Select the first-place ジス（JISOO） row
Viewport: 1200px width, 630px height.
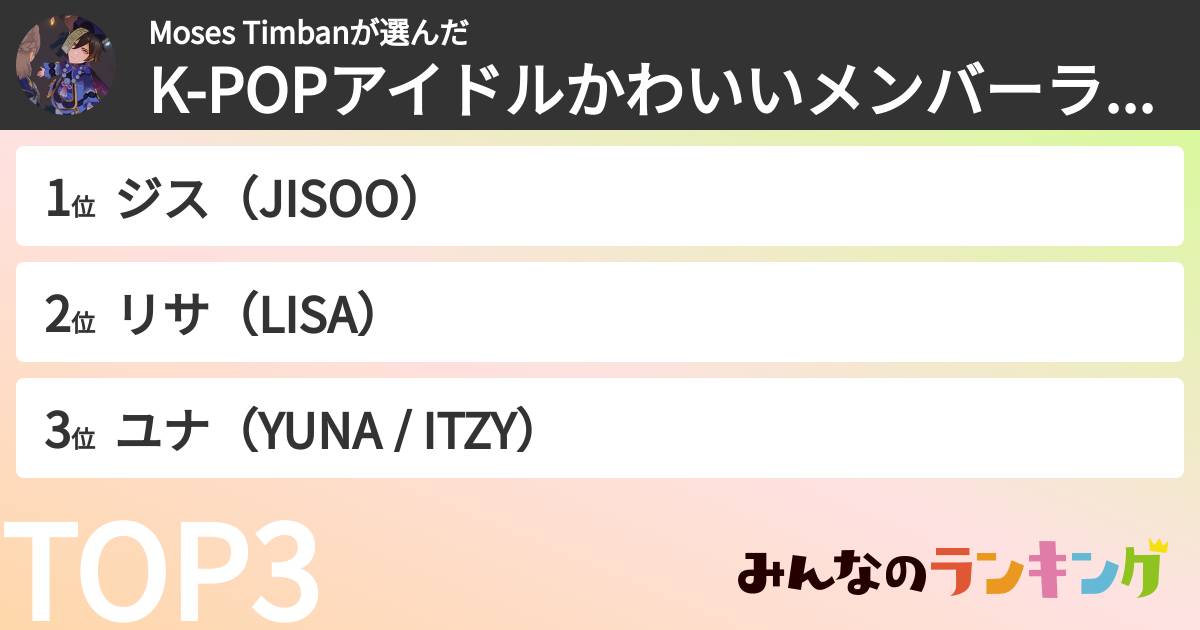(x=600, y=196)
